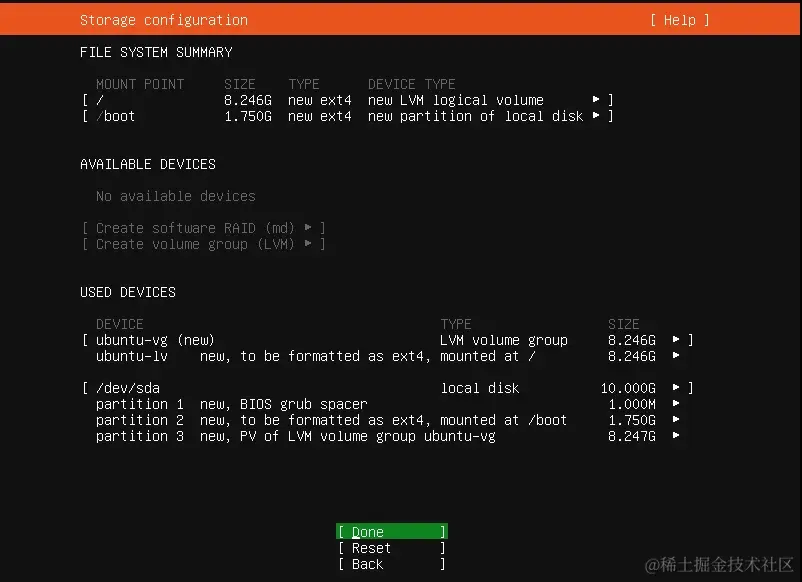Select the Reset button
The width and height of the screenshot is (802, 582).
tap(392, 548)
